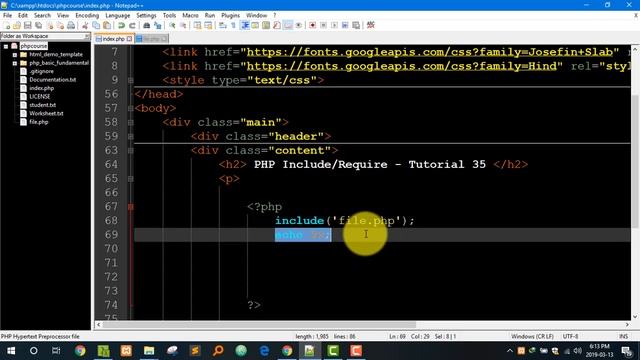
Task: Toggle the Indent Guide toolbar button
Action: tap(245, 25)
